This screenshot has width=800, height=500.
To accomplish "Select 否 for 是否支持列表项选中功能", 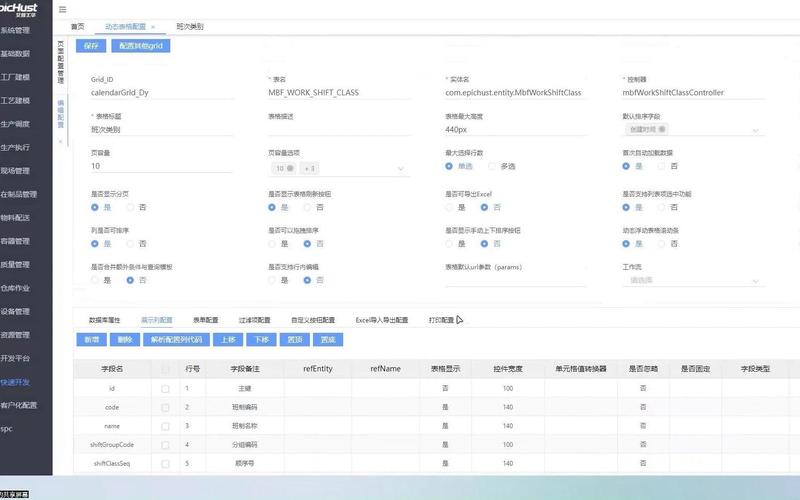I will tap(661, 208).
